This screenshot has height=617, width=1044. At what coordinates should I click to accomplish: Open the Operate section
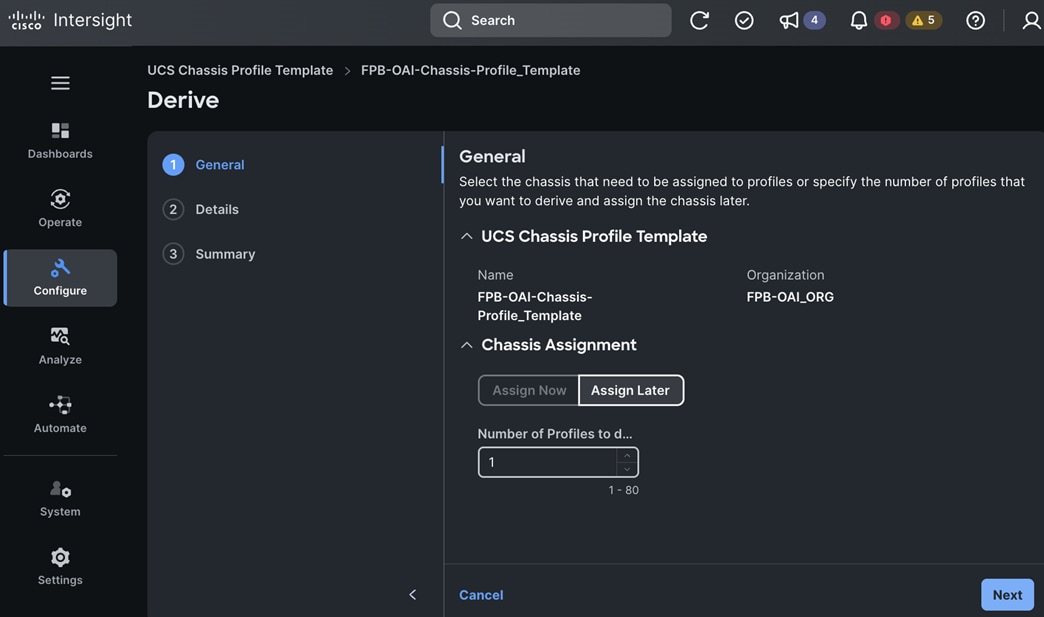click(60, 208)
